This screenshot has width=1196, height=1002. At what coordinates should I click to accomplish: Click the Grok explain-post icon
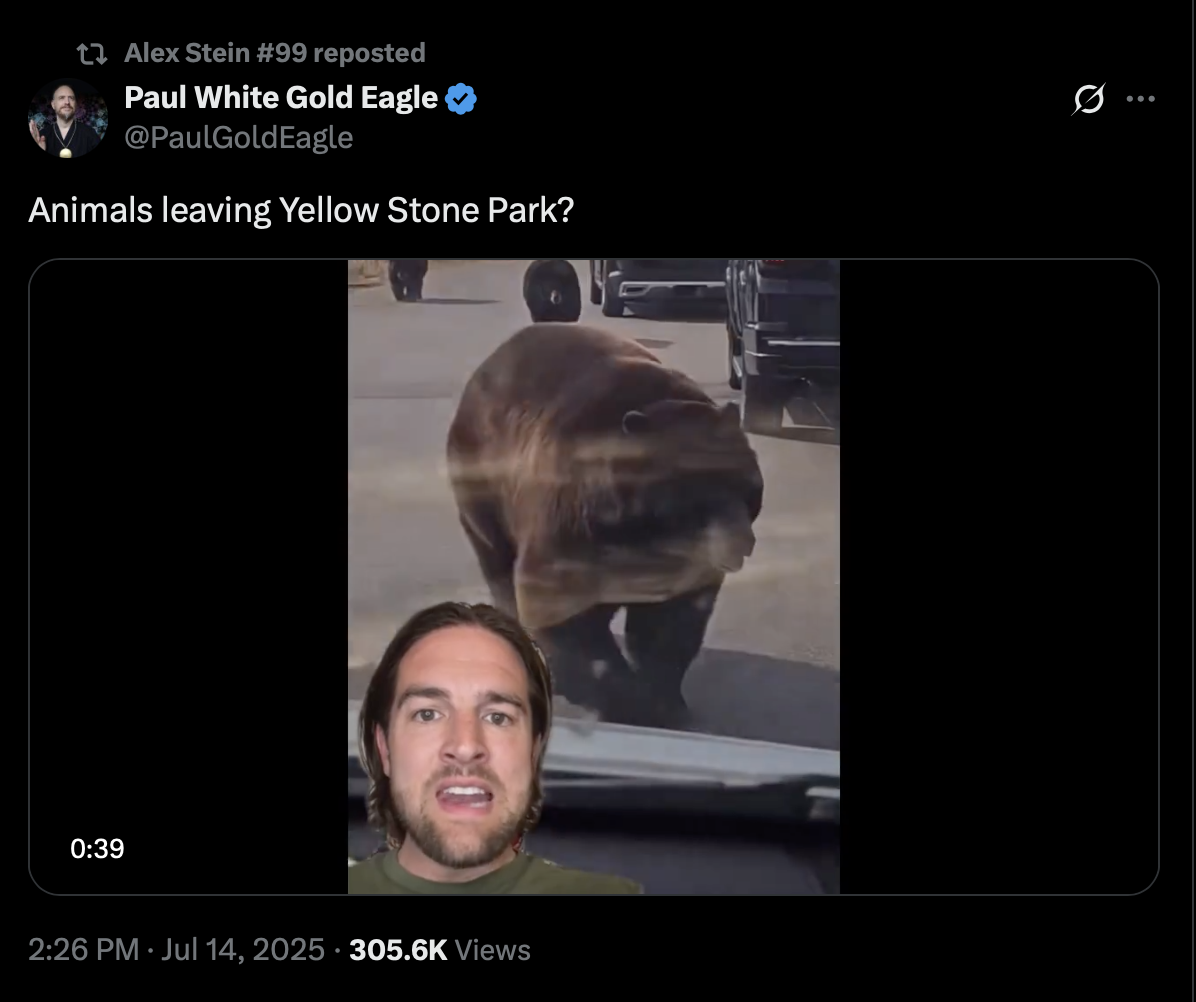coord(1088,99)
